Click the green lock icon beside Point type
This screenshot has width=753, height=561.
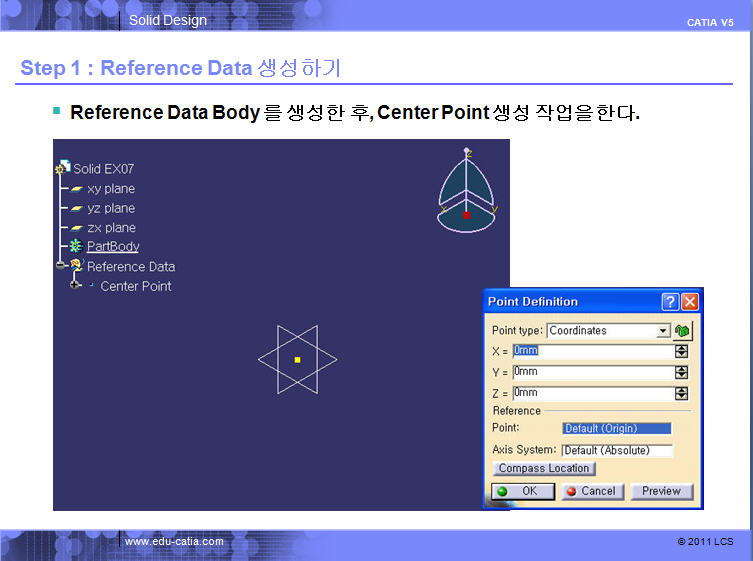pyautogui.click(x=682, y=330)
